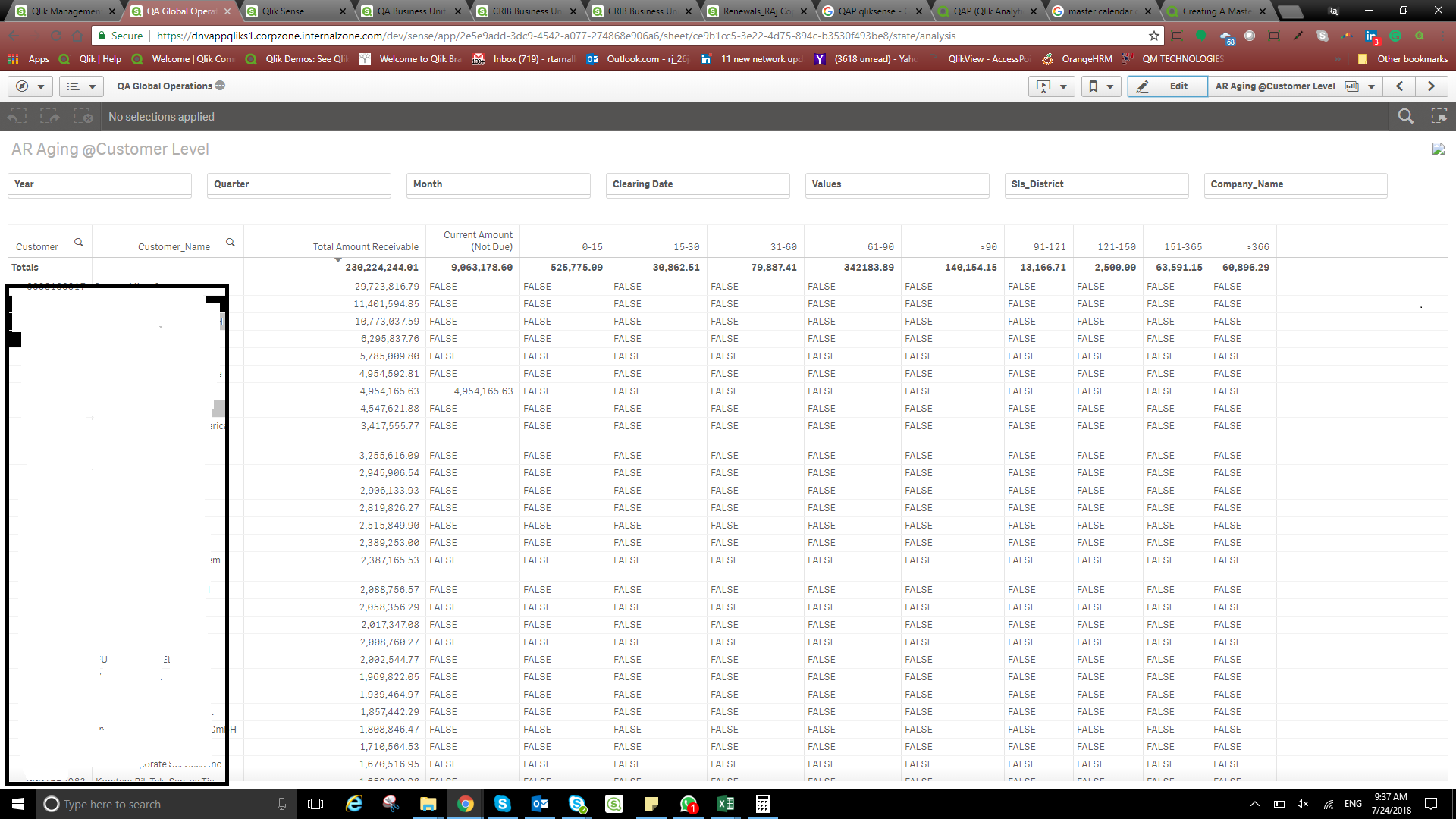Open Task View on the taskbar

[x=315, y=804]
